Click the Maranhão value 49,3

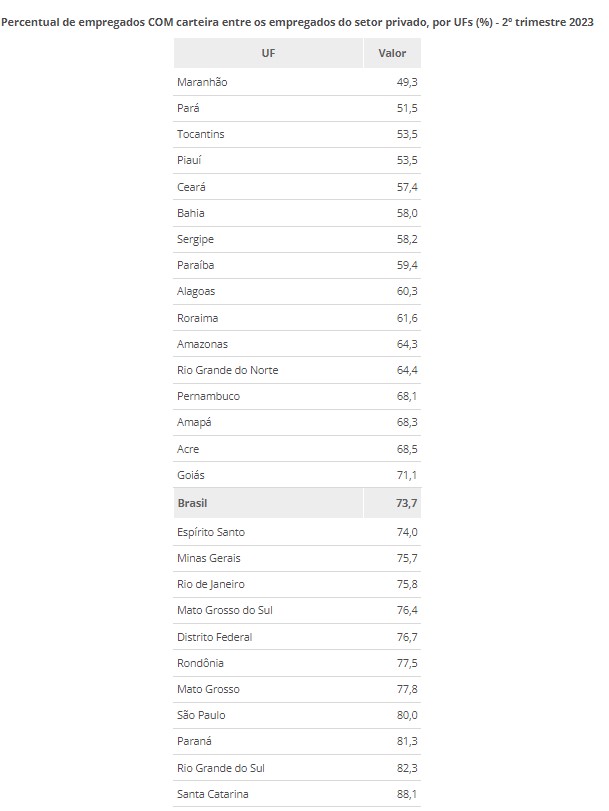pyautogui.click(x=397, y=82)
